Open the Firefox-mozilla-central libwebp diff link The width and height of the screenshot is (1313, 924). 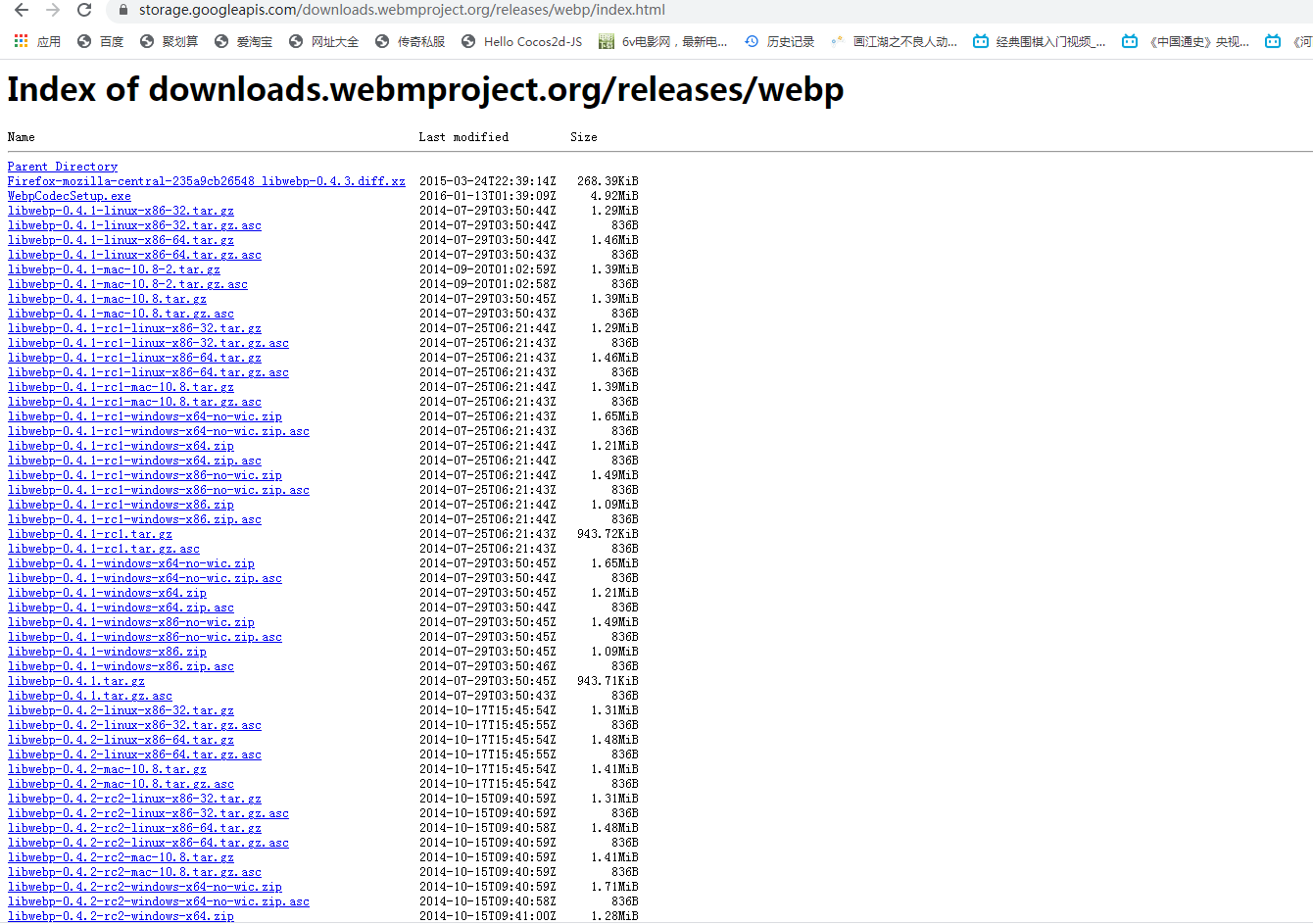206,180
